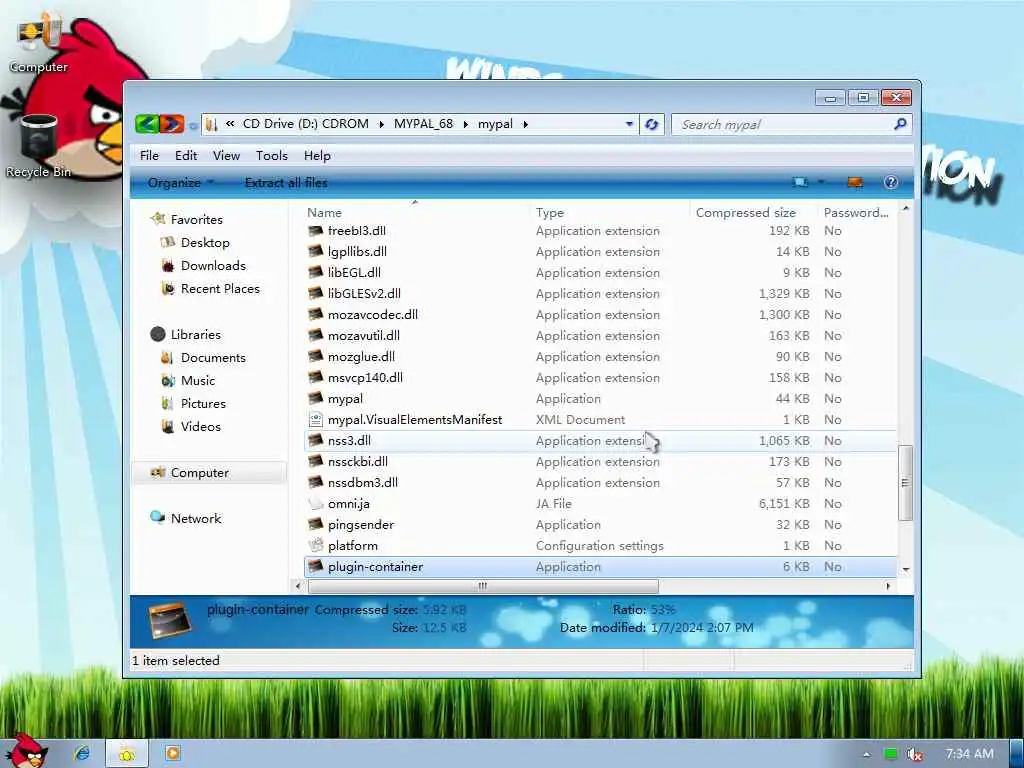The width and height of the screenshot is (1024, 768).
Task: Expand the arrow after MYPAL_68 breadcrumb
Action: 466,124
